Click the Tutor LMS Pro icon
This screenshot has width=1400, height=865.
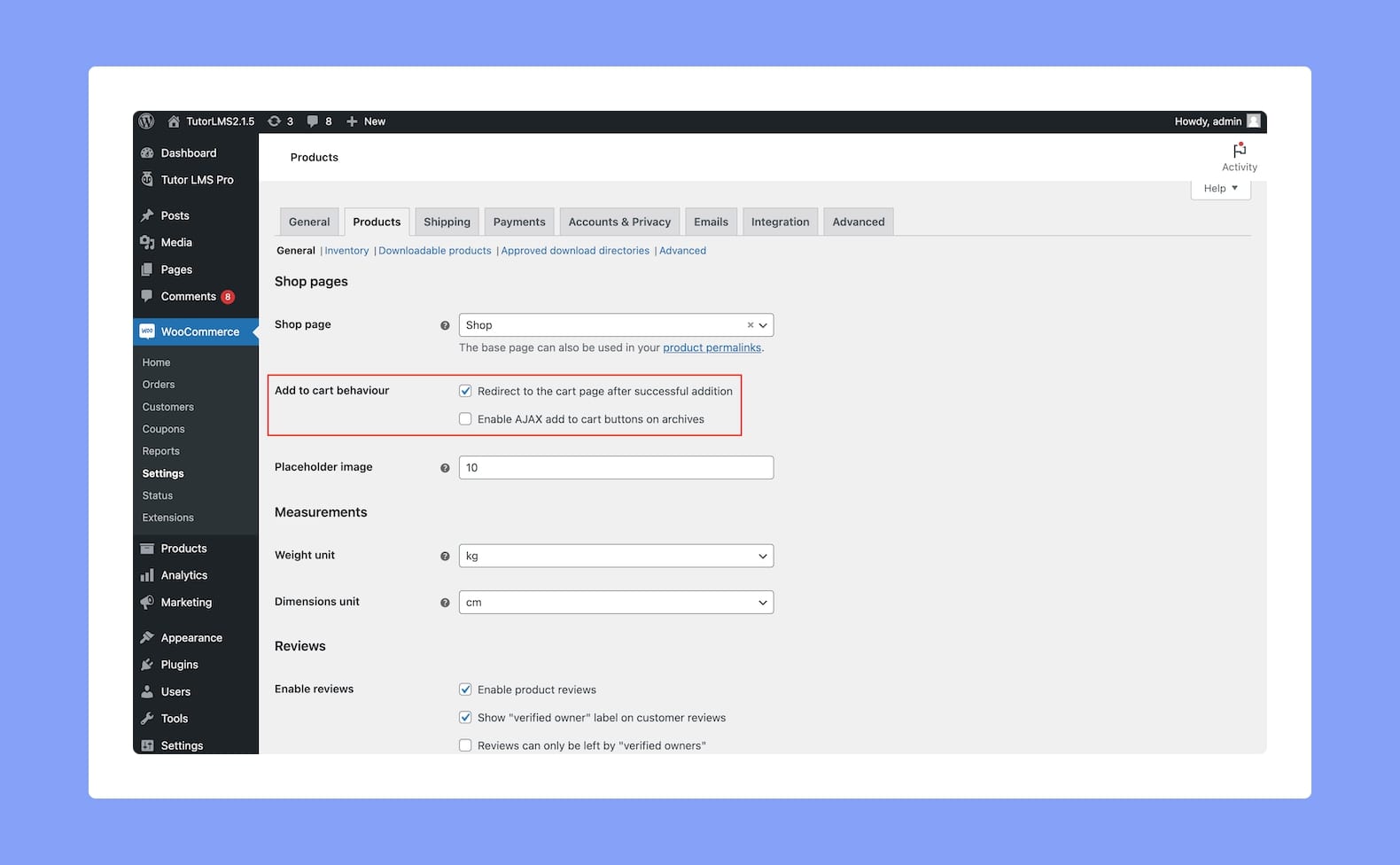147,180
